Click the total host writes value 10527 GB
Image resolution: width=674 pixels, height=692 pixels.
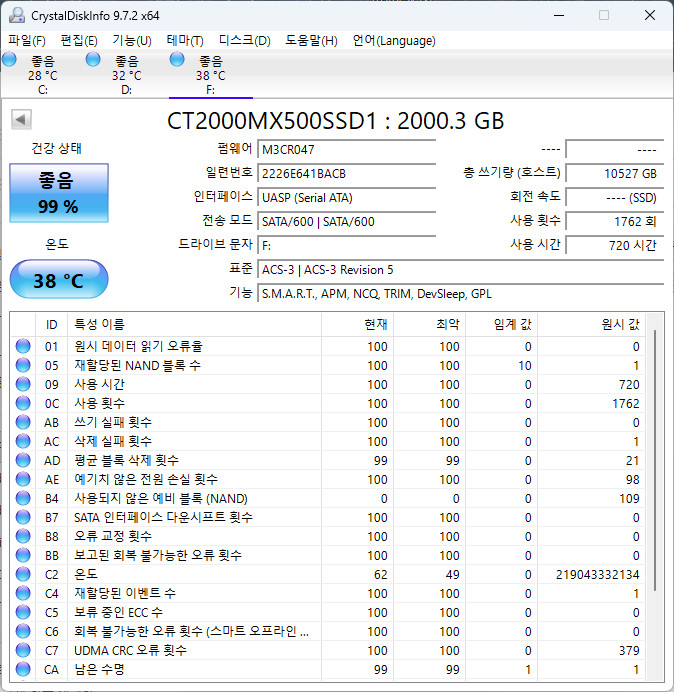point(614,173)
